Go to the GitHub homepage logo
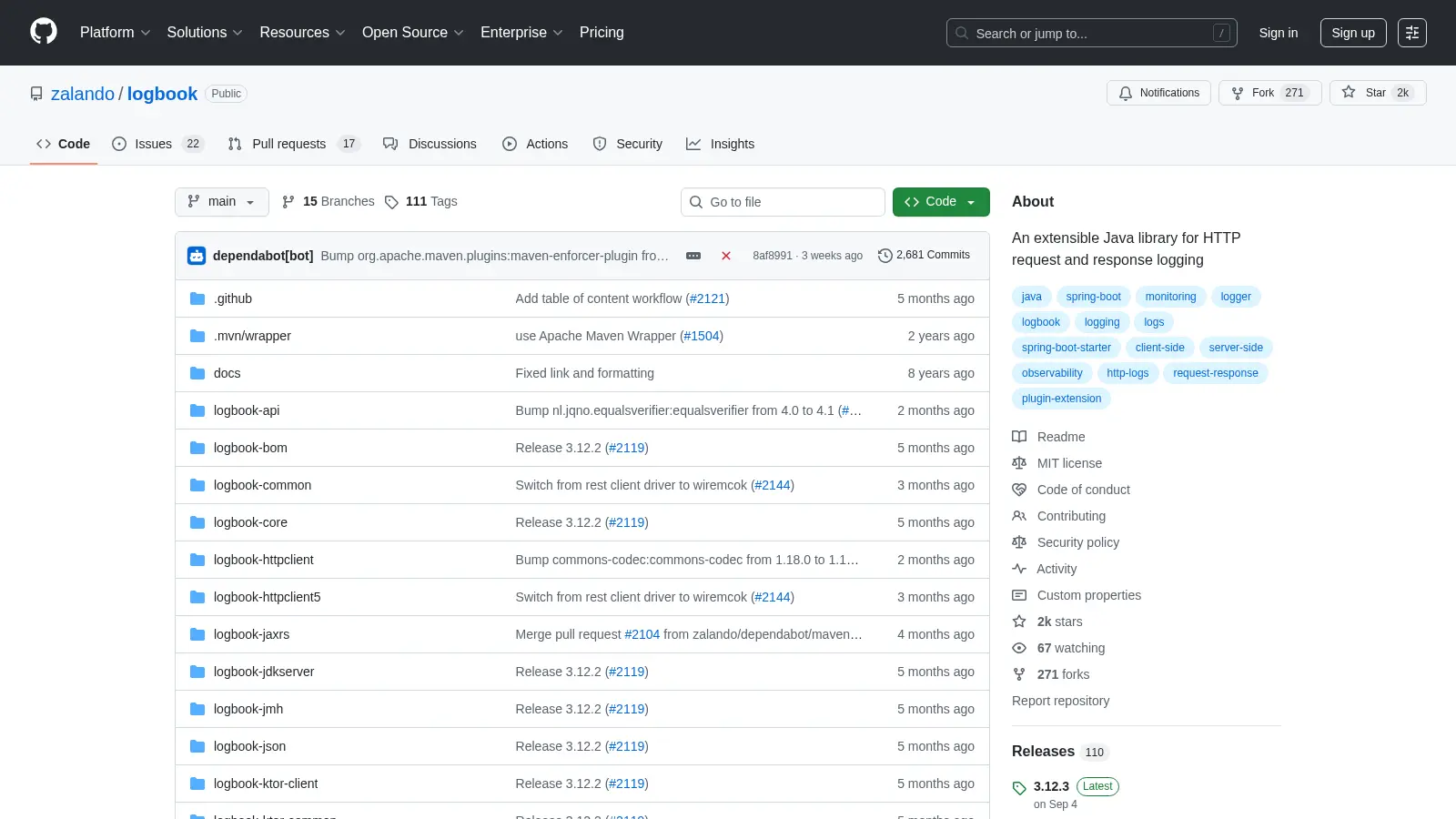The height and width of the screenshot is (819, 1456). coord(44,32)
